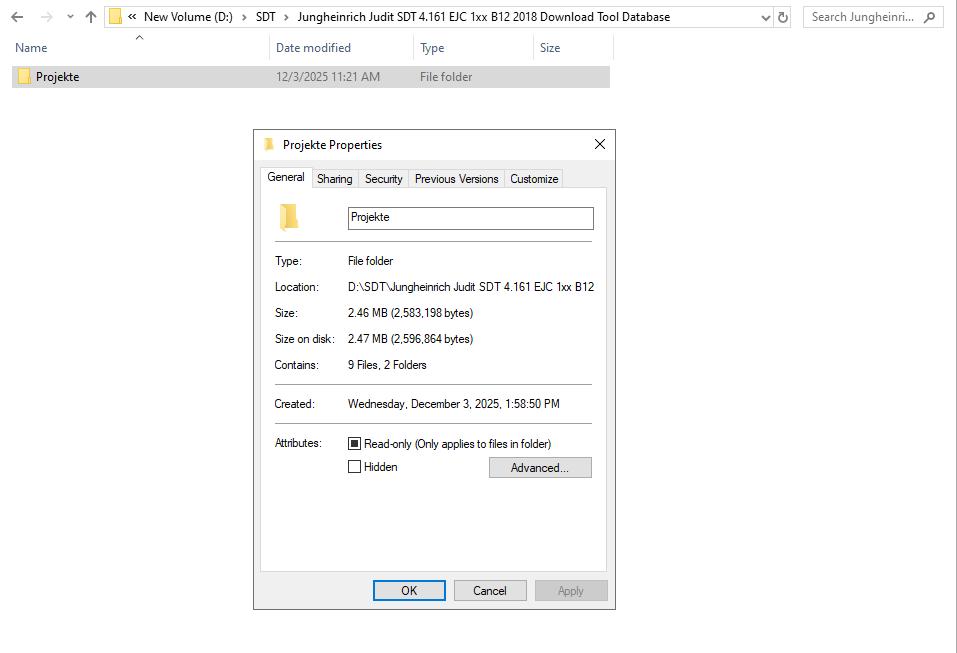
Task: Refresh the current folder view
Action: pos(782,18)
